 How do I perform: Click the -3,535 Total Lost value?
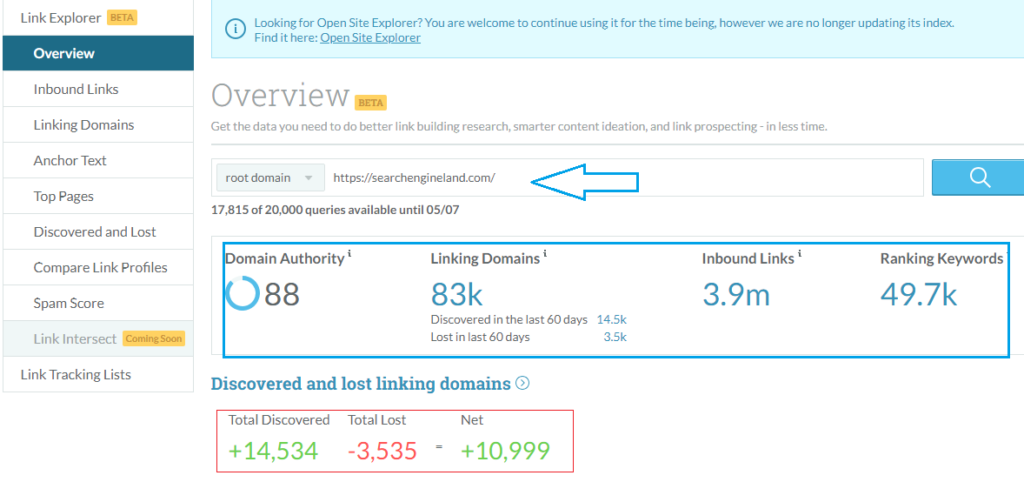click(x=382, y=451)
